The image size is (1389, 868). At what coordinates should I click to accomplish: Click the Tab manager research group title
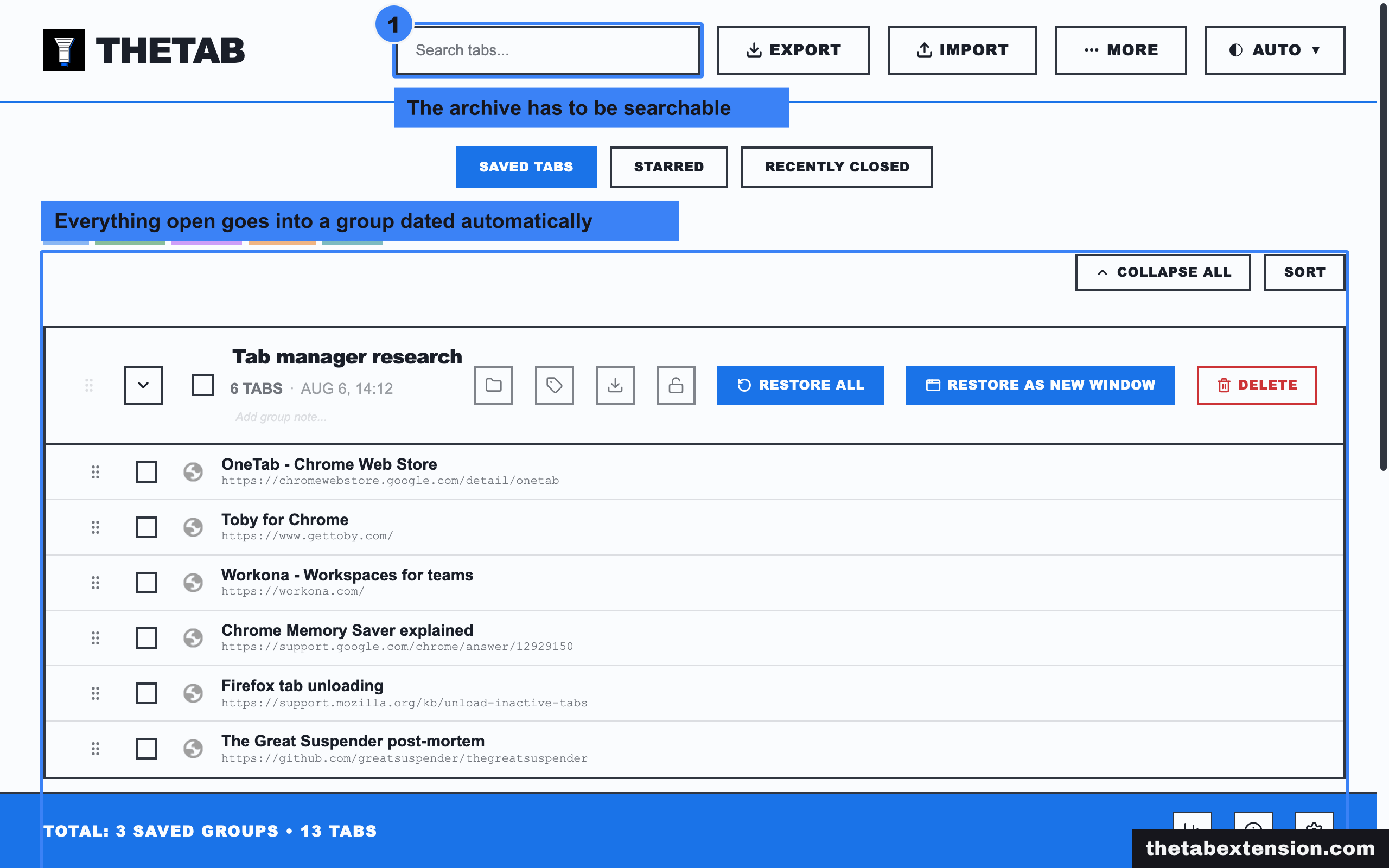pos(347,357)
